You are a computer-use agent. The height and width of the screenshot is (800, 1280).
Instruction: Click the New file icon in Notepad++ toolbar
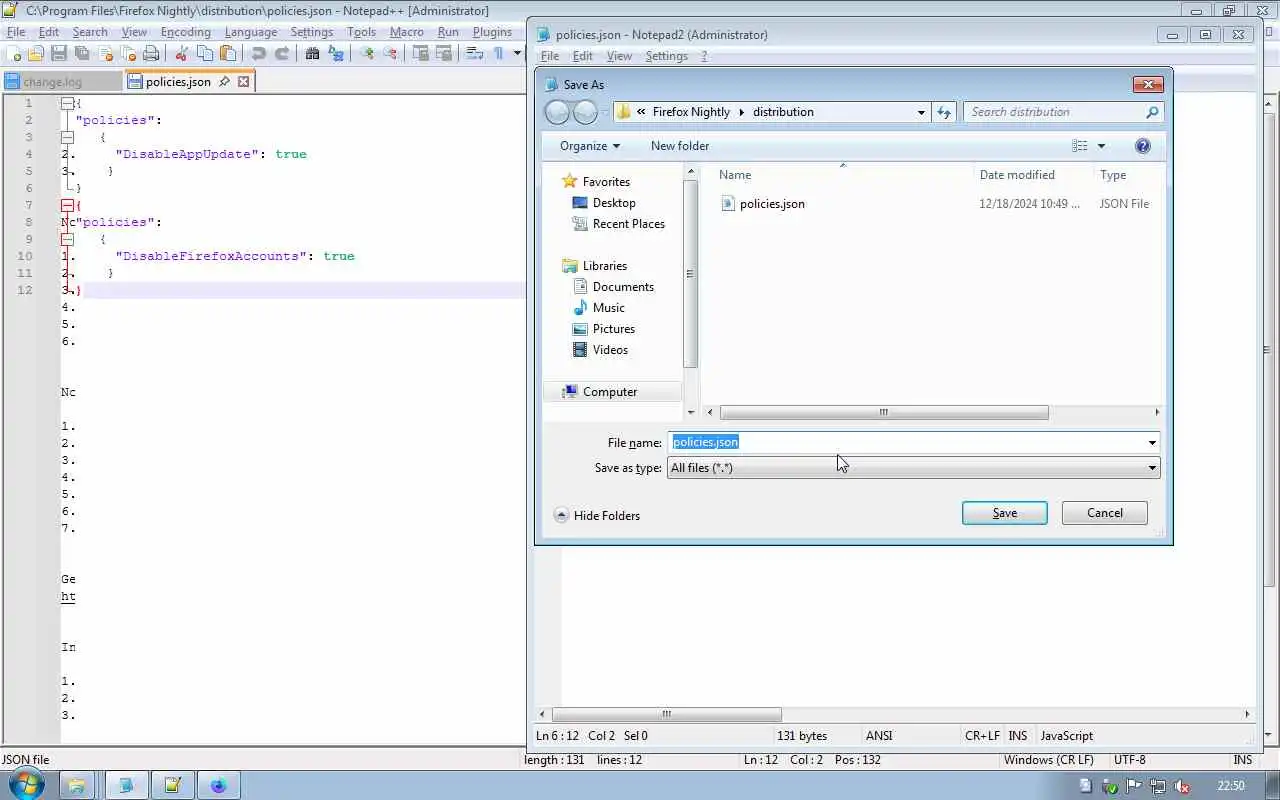point(13,54)
